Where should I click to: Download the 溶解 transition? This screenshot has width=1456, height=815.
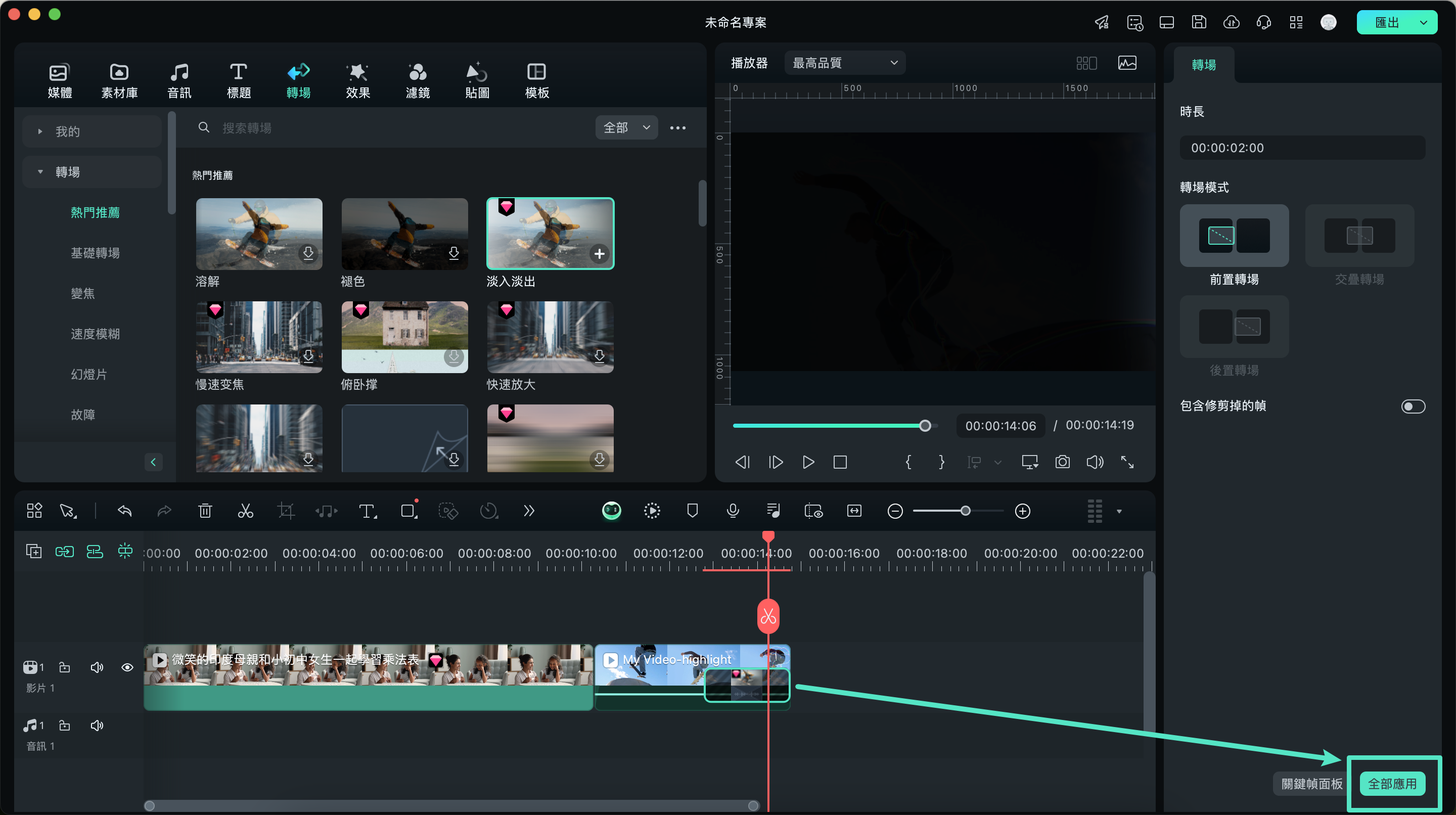(308, 253)
